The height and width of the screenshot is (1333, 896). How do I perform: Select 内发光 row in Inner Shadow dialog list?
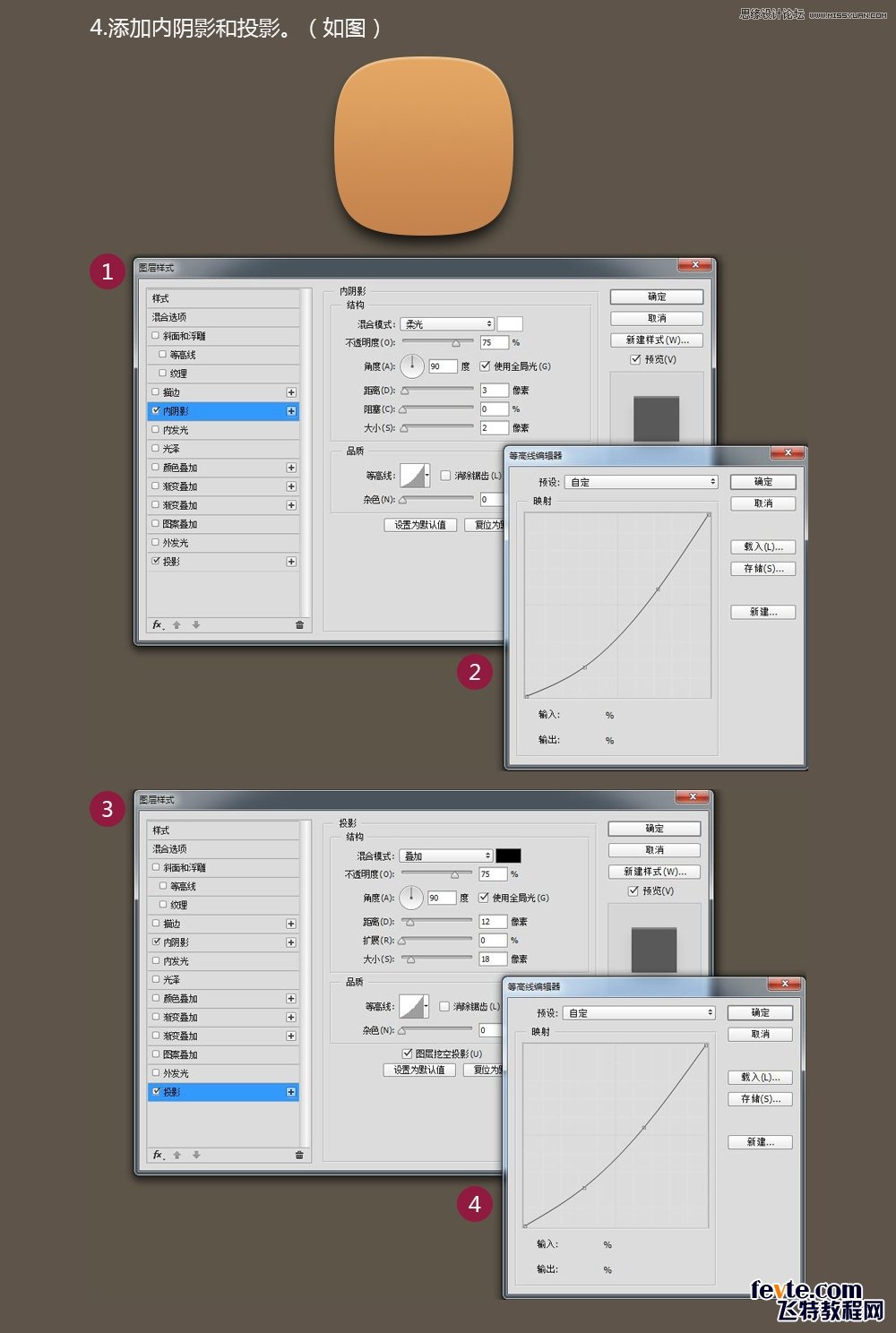pos(223,430)
